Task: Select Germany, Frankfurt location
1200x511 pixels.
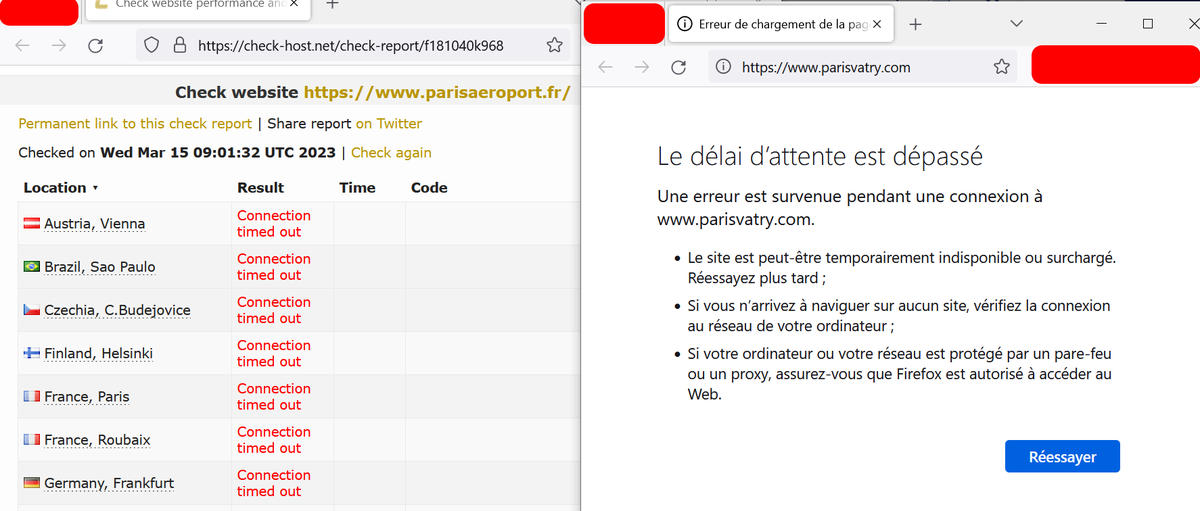Action: click(x=109, y=483)
